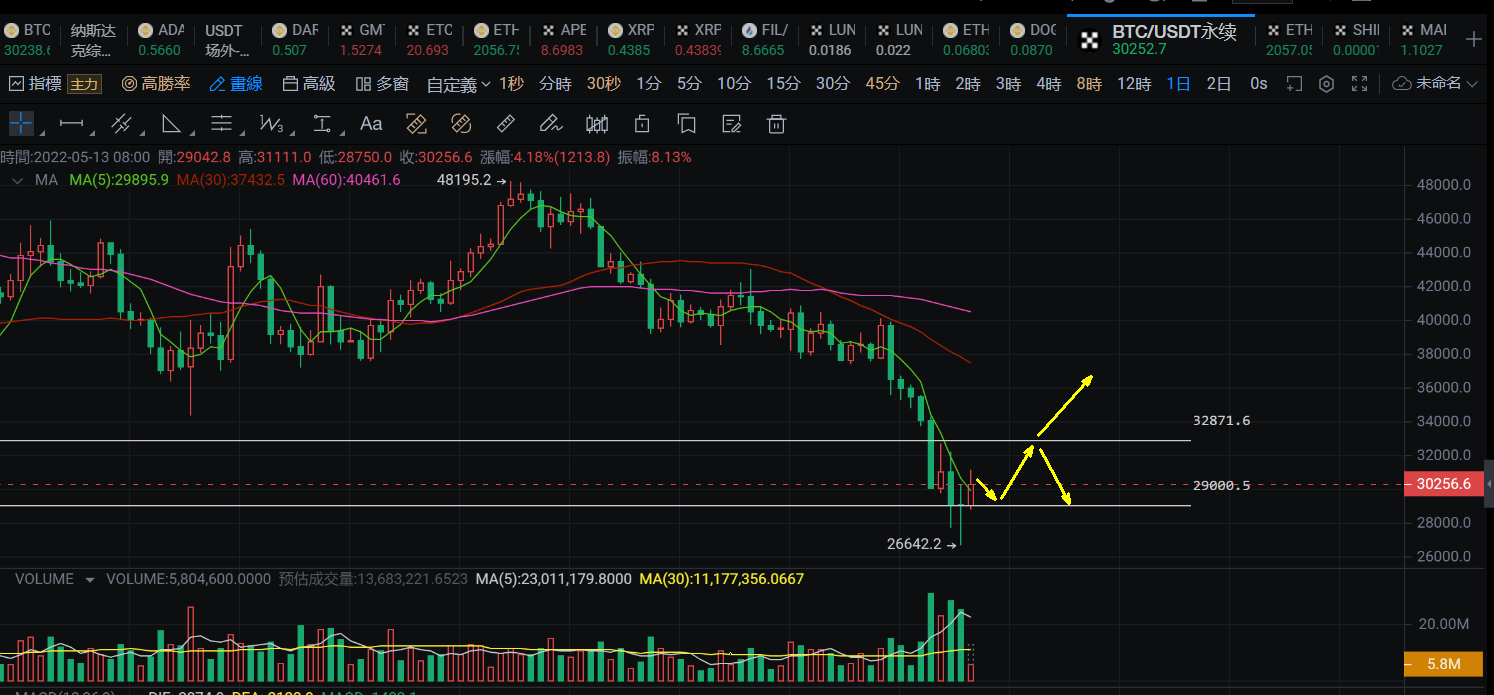1494x695 pixels.
Task: Switch chart to 15分 interval
Action: pyautogui.click(x=783, y=84)
